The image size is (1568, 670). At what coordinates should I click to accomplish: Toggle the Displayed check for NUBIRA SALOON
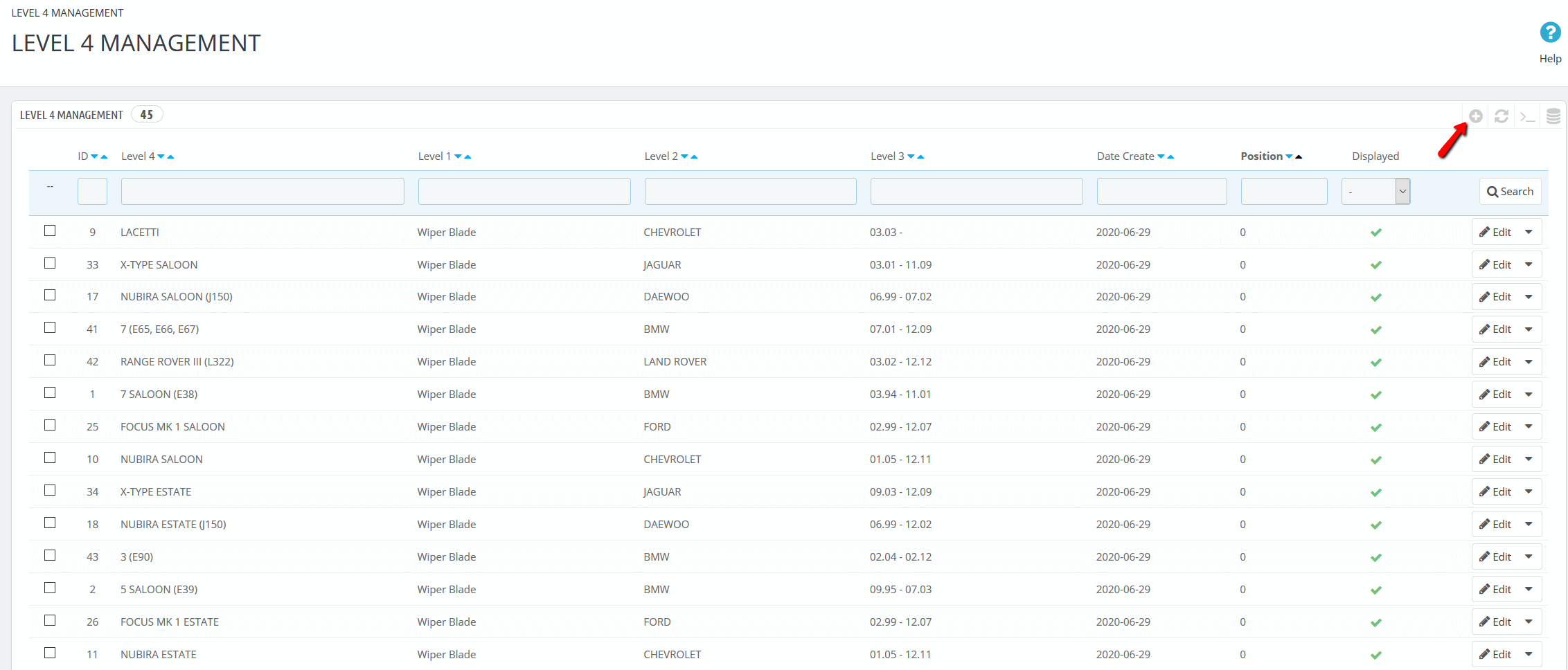tap(1376, 459)
